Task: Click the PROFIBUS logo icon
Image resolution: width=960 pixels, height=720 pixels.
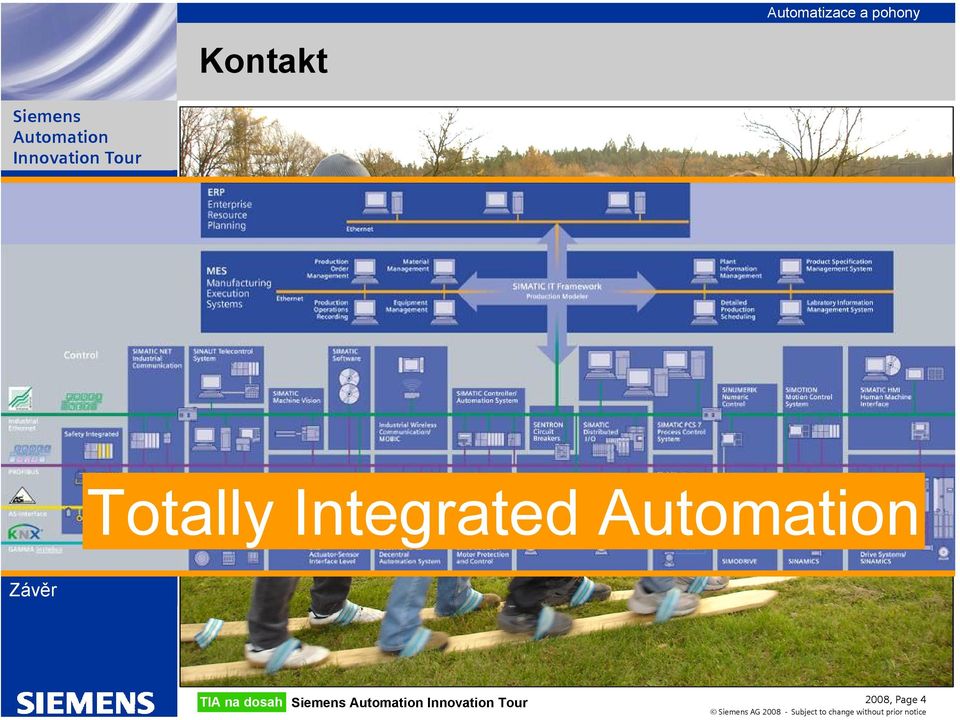Action: [29, 454]
